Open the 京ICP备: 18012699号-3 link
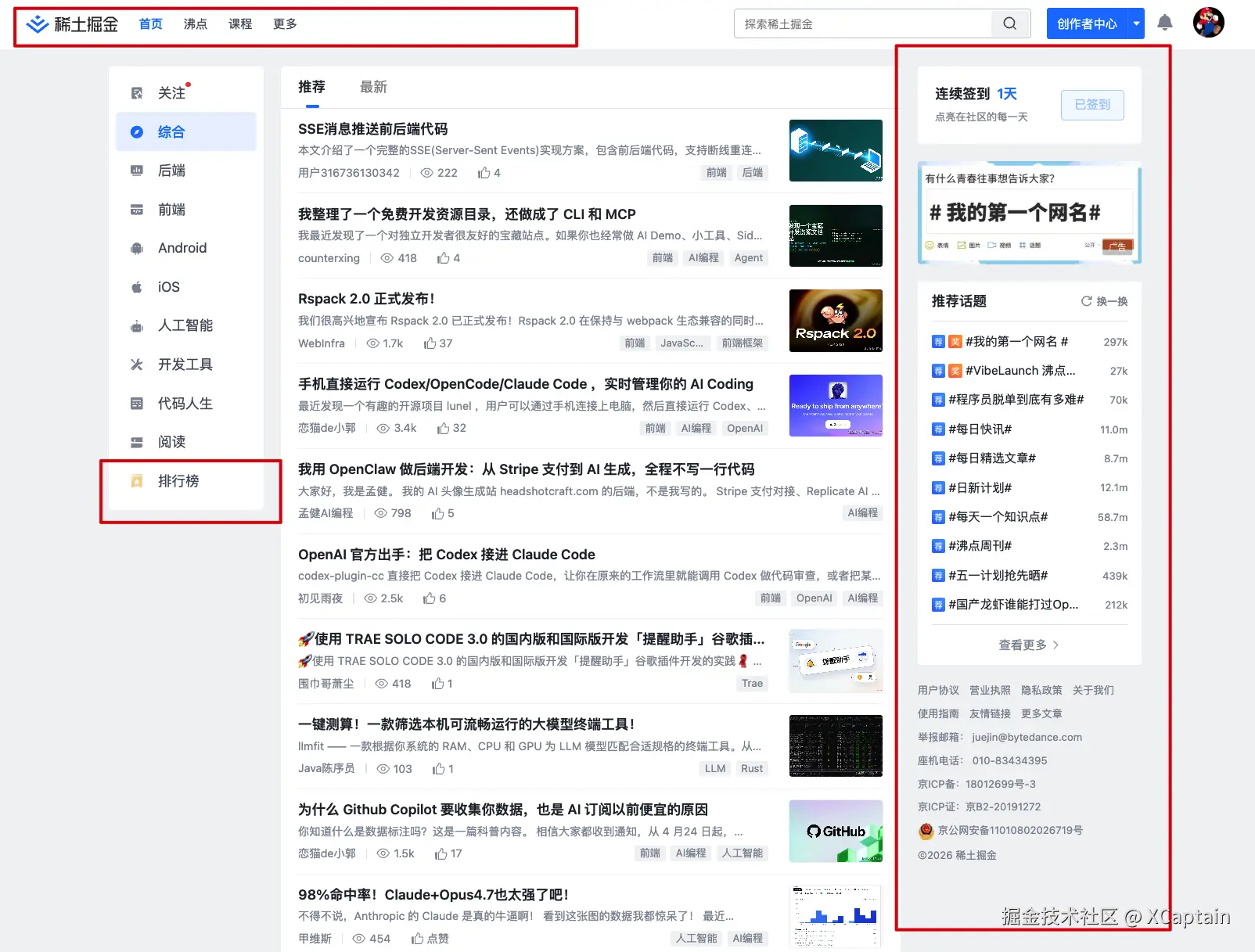1255x952 pixels. (976, 784)
